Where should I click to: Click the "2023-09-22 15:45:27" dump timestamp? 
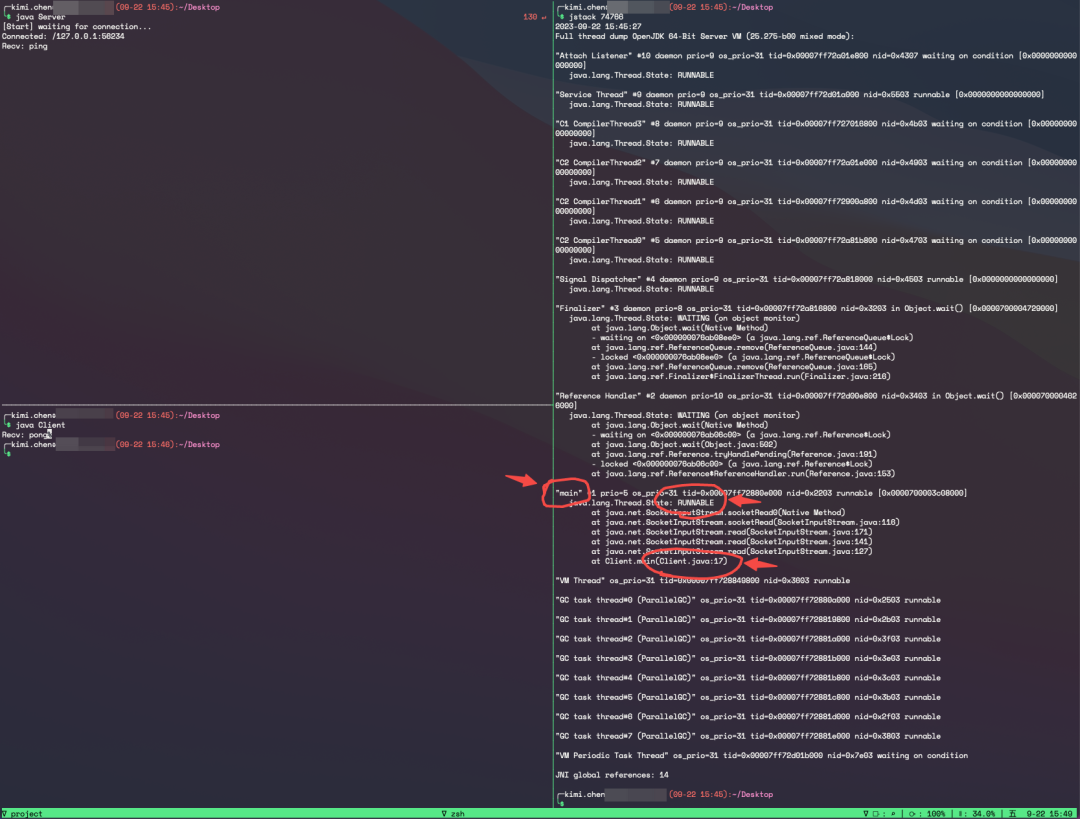598,26
